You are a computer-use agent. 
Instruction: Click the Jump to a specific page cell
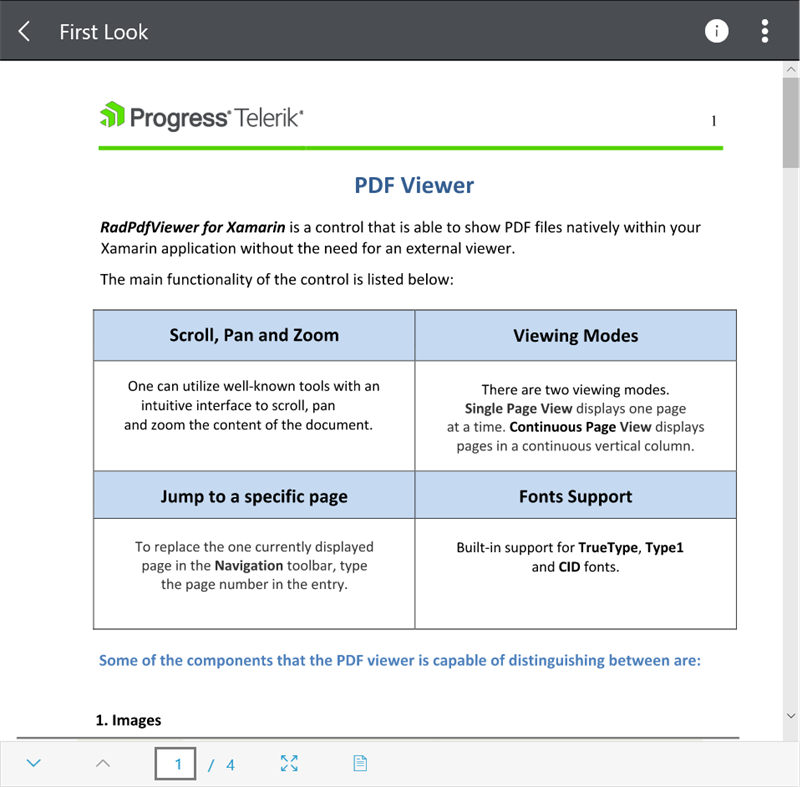(x=254, y=496)
